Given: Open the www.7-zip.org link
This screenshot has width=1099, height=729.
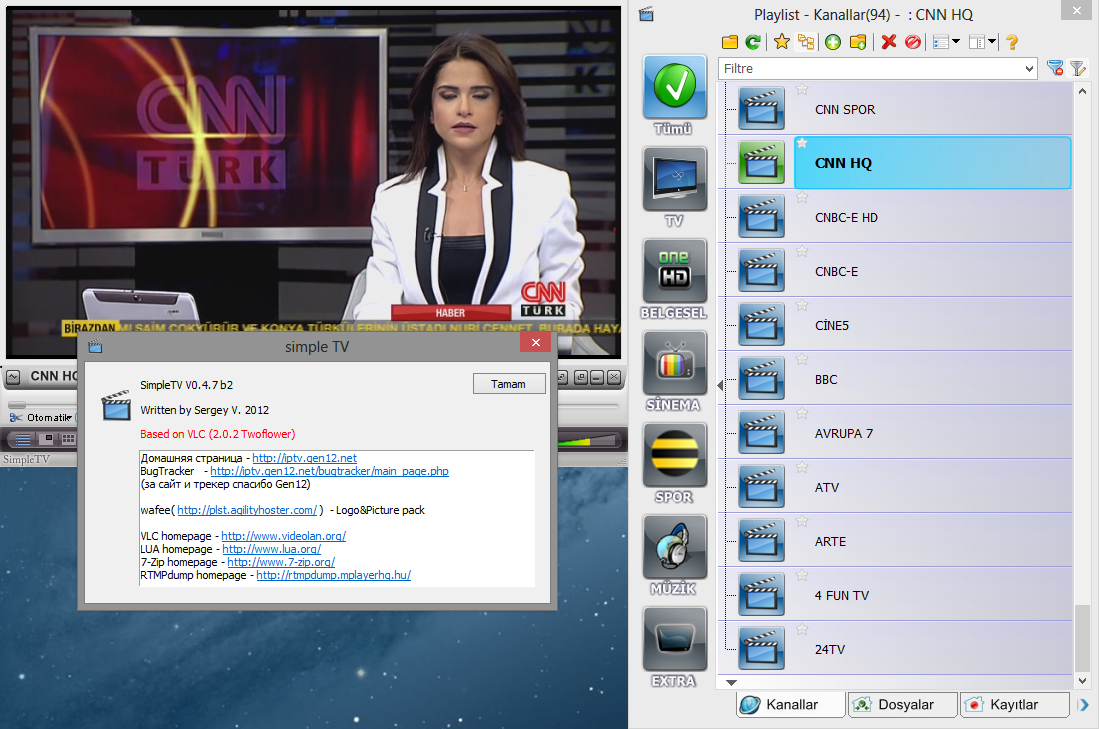Looking at the screenshot, I should (281, 561).
